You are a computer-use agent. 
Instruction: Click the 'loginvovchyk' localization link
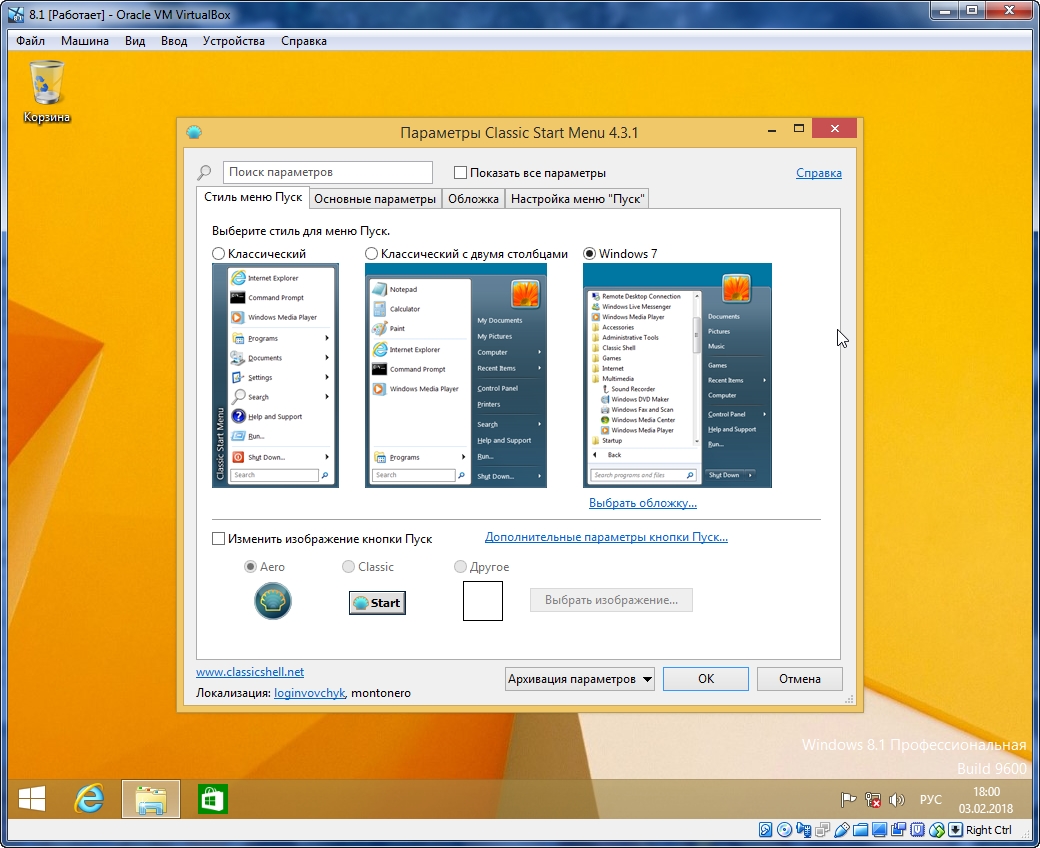(x=309, y=693)
